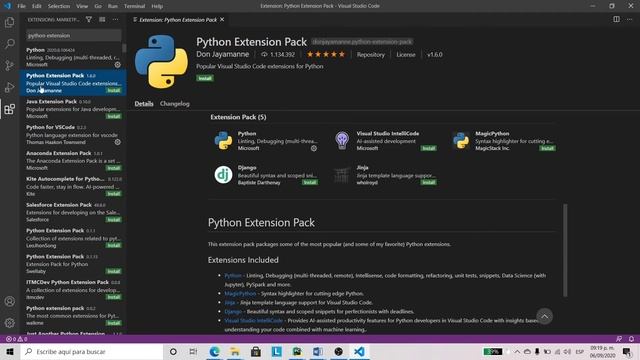Split editor right icon
The width and height of the screenshot is (640, 360).
pos(616,20)
